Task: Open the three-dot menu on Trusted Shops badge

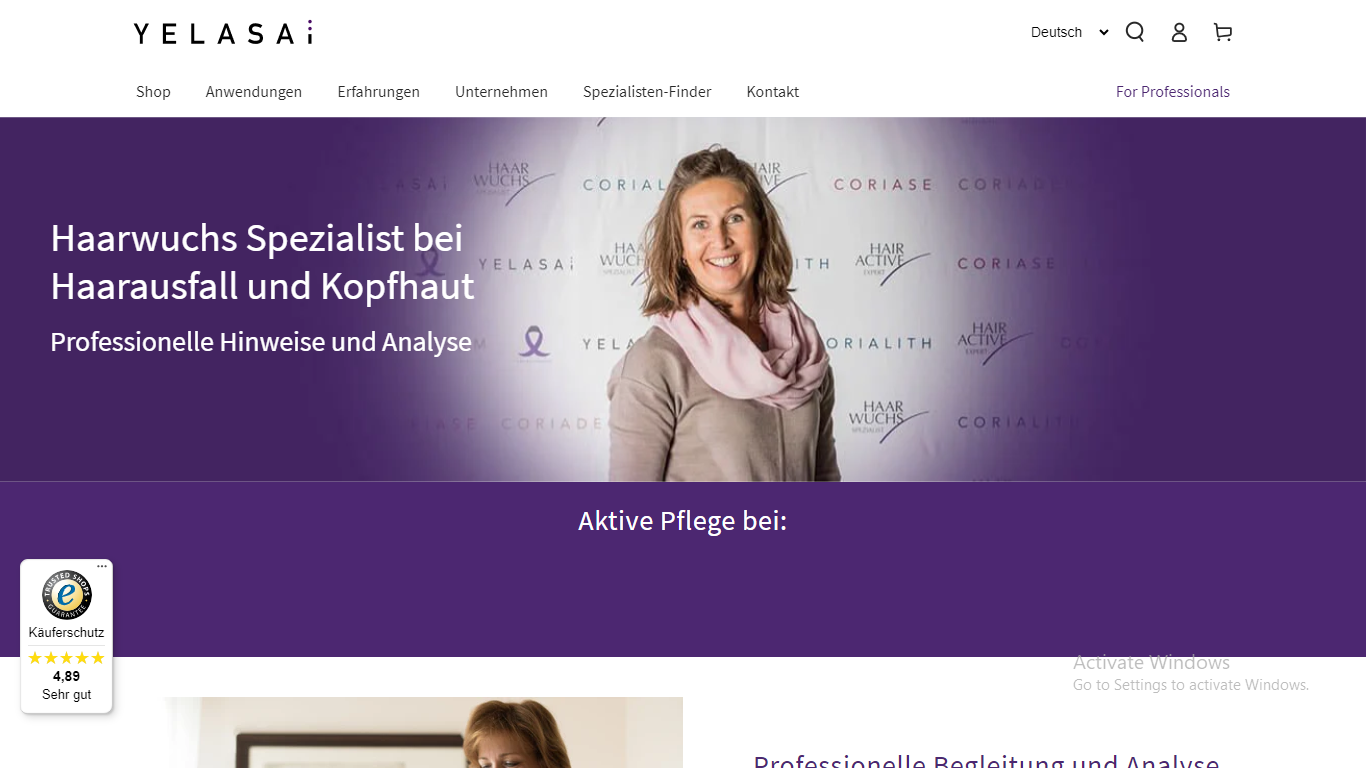Action: [x=102, y=566]
